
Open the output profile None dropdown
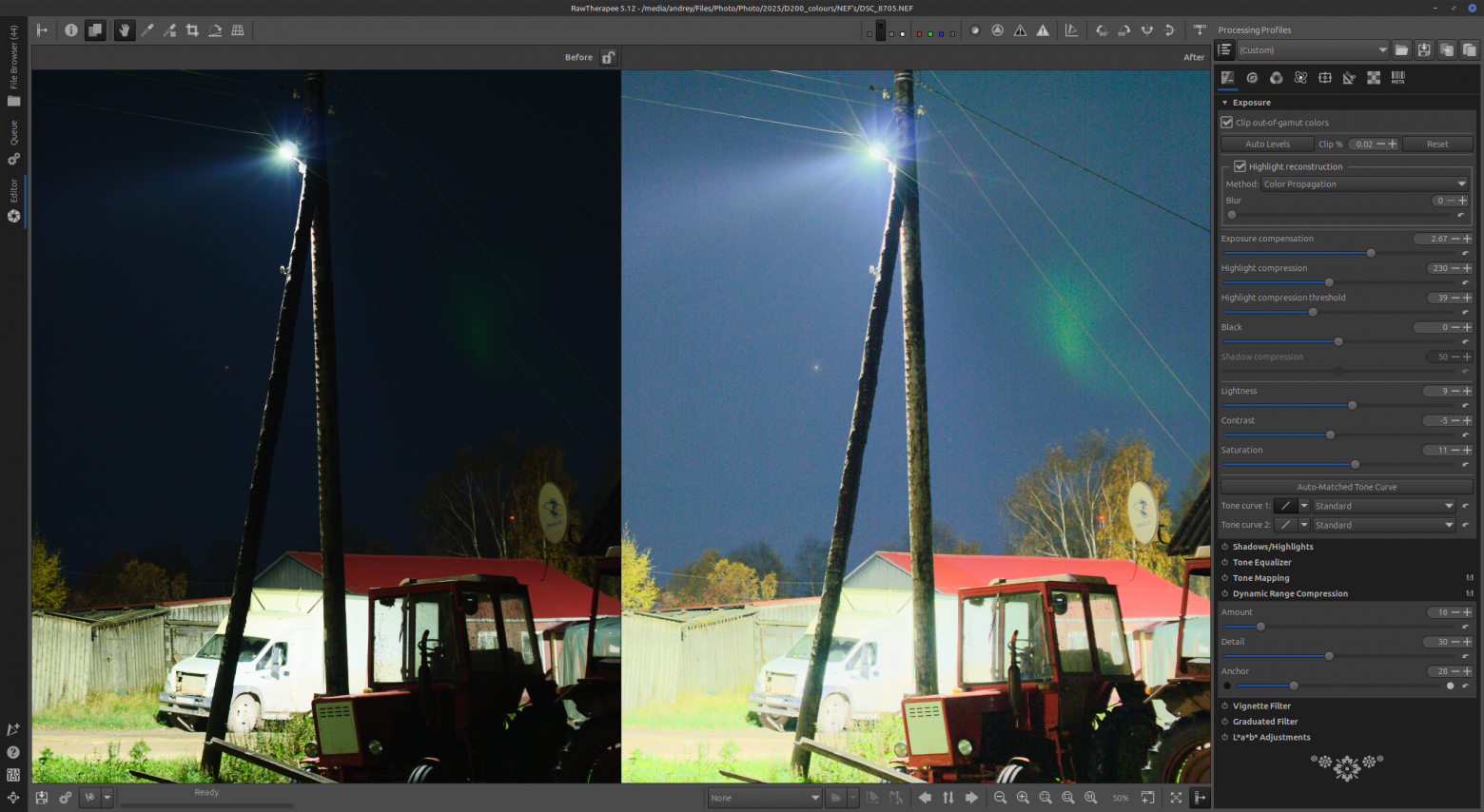coord(765,798)
